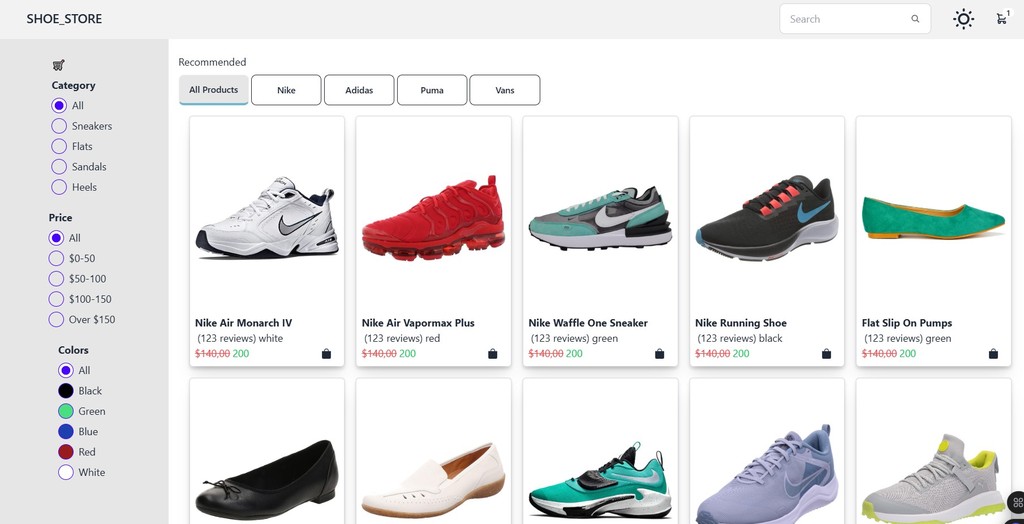Select the Sandals category
The image size is (1024, 524).
(x=59, y=167)
